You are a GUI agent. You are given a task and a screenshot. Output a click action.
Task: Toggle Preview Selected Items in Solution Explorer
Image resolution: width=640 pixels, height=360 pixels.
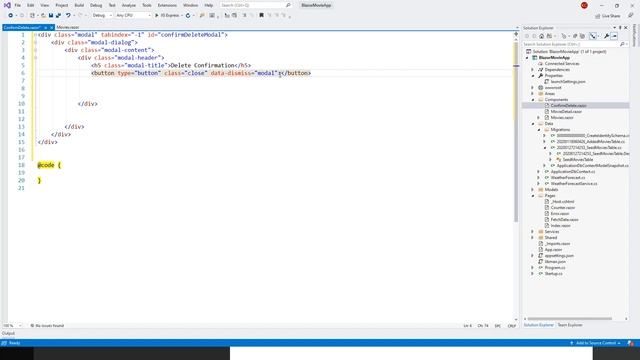(614, 36)
